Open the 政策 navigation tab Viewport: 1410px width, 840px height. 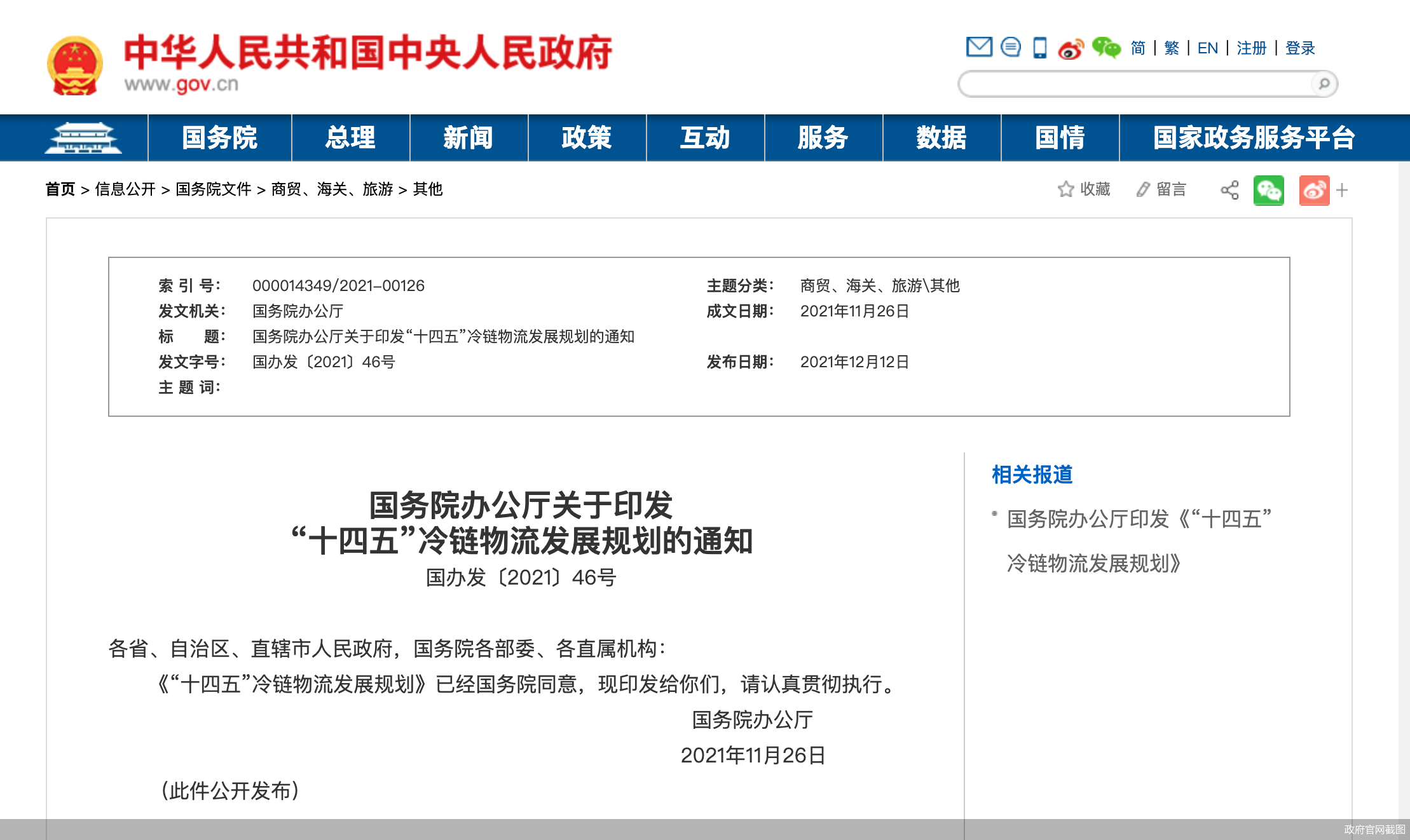tap(586, 137)
